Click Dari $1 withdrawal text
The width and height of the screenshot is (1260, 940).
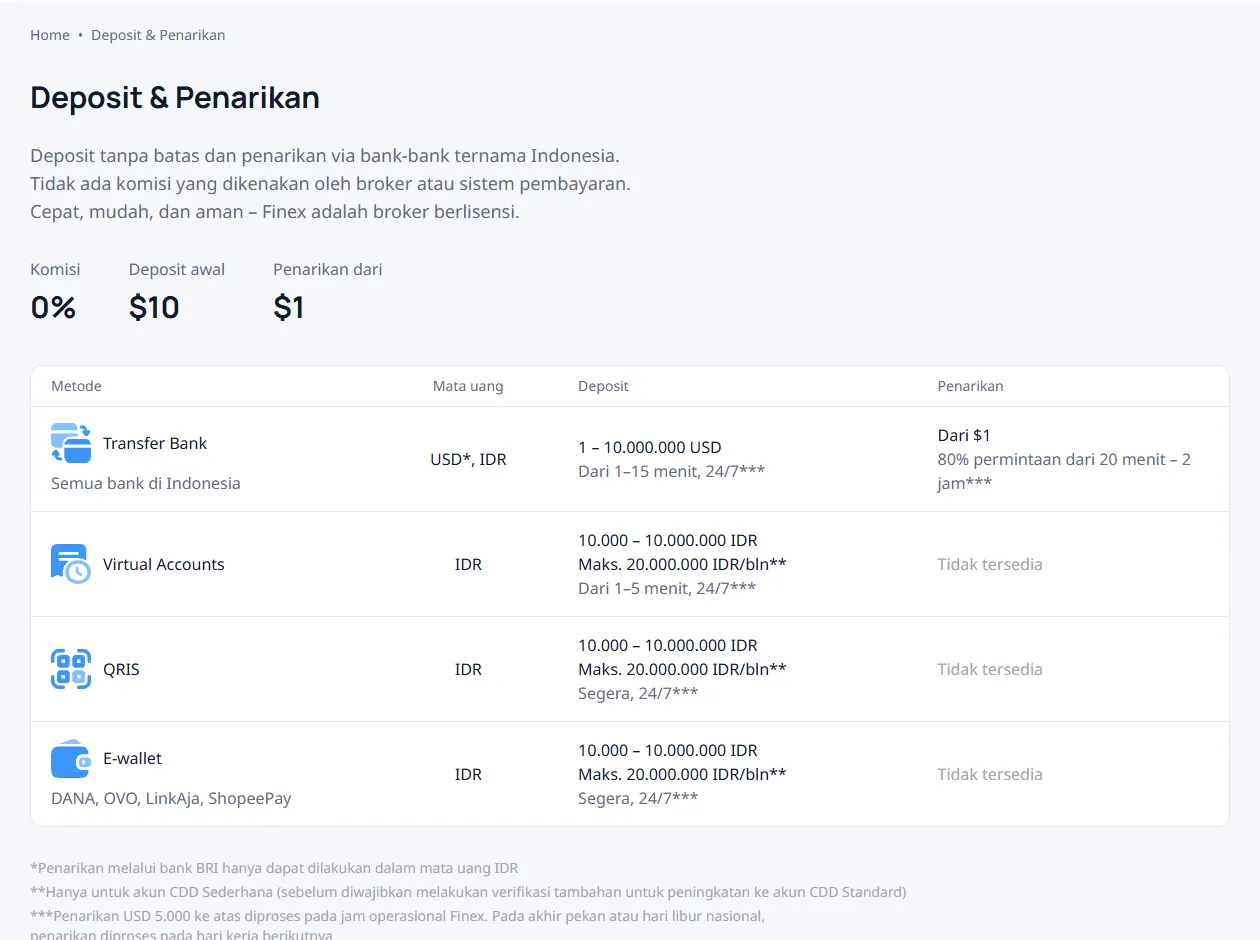point(964,435)
